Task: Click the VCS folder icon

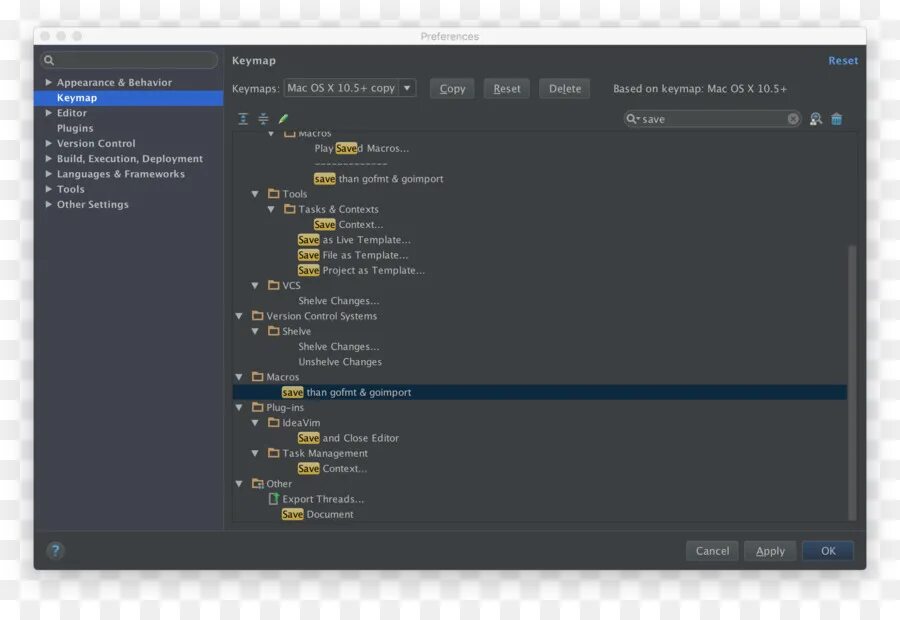Action: coord(274,285)
